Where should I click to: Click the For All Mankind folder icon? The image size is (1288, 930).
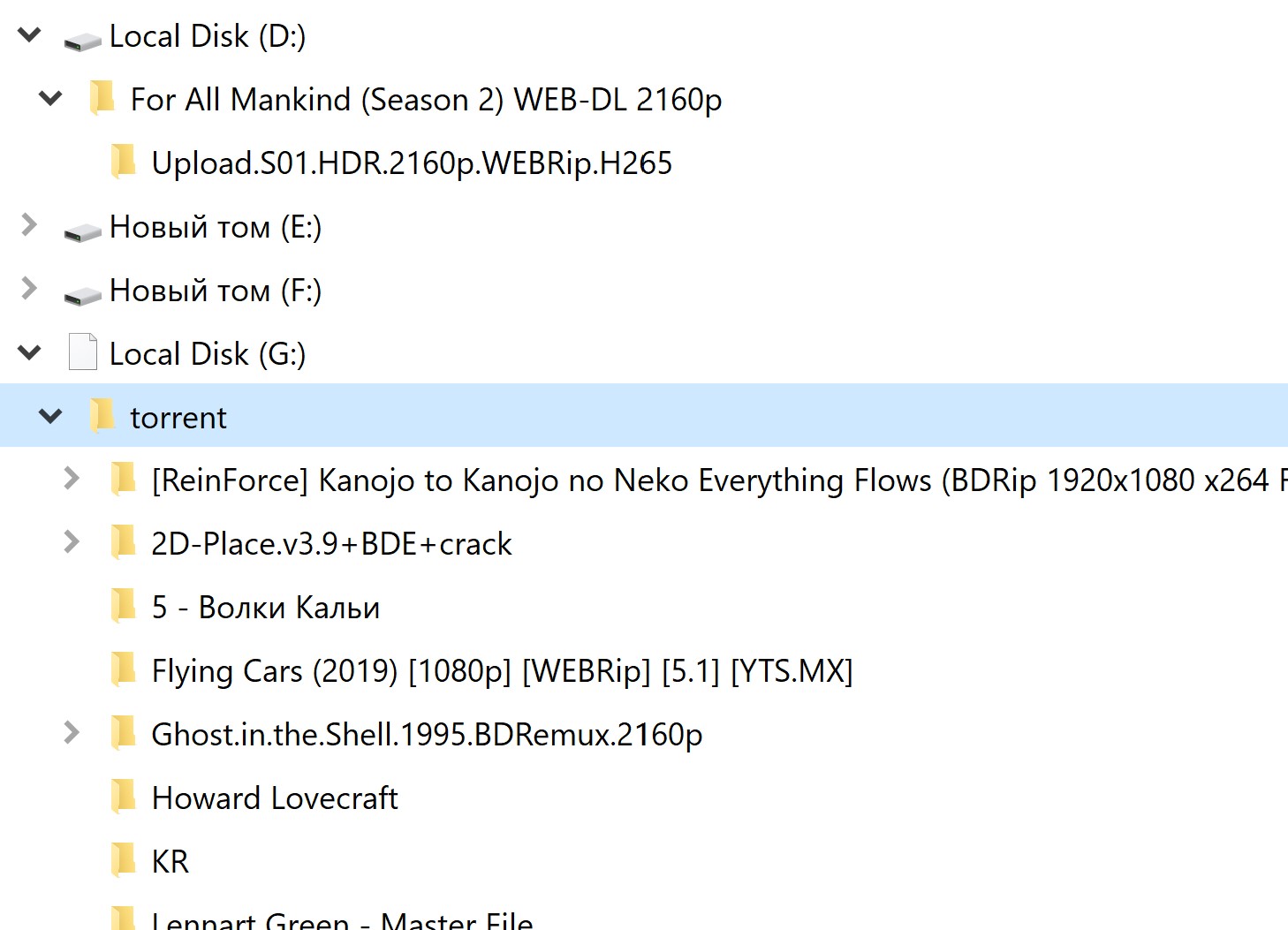tap(102, 98)
